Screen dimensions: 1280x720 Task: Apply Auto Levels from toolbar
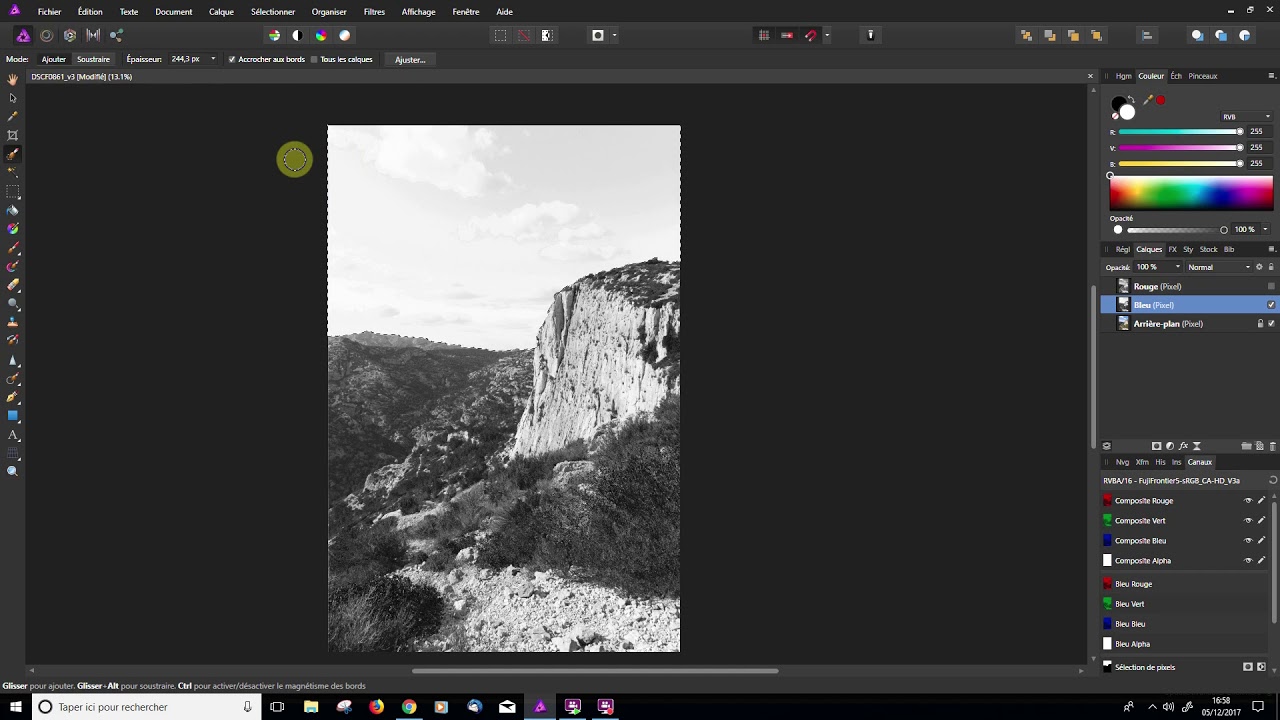(x=274, y=35)
